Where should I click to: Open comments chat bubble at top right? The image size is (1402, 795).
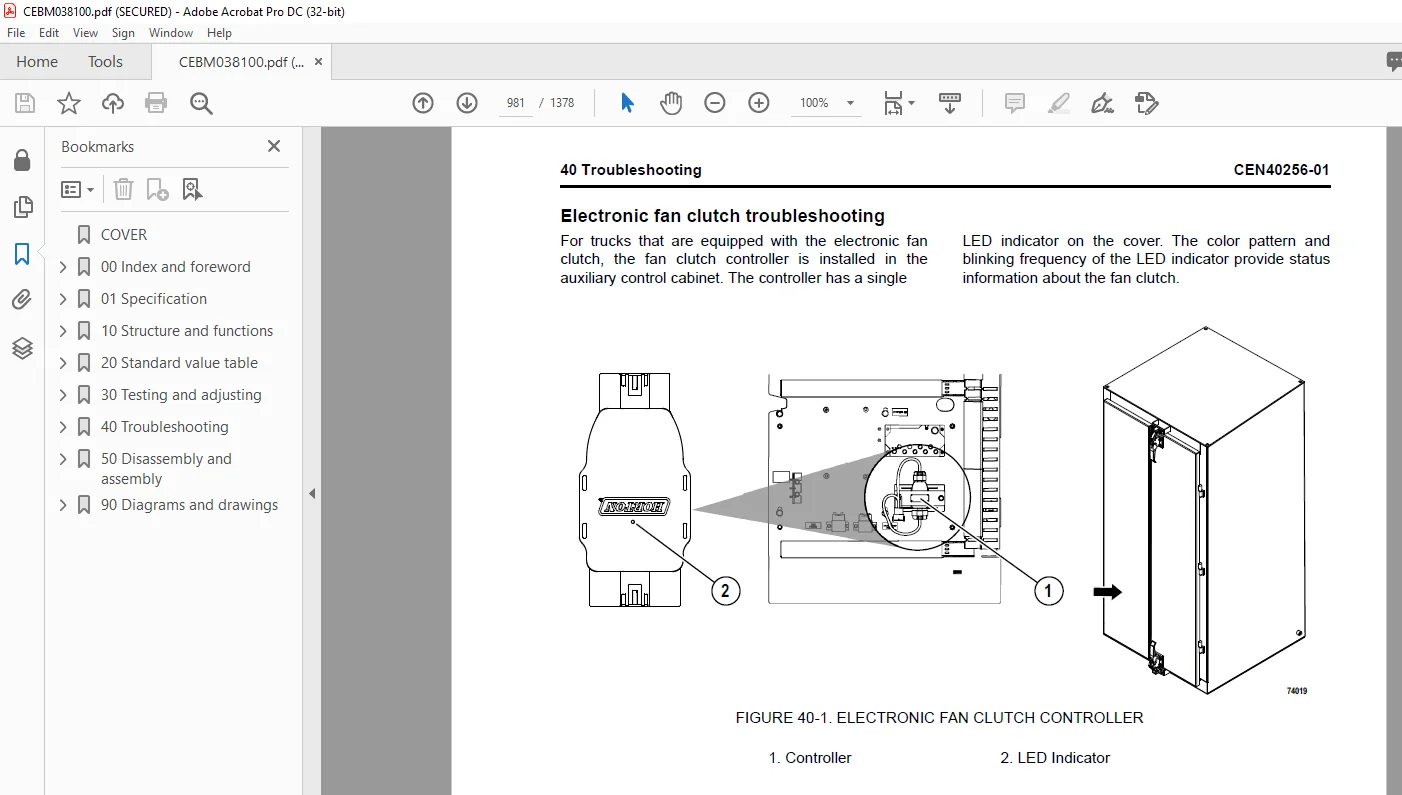(x=1394, y=62)
